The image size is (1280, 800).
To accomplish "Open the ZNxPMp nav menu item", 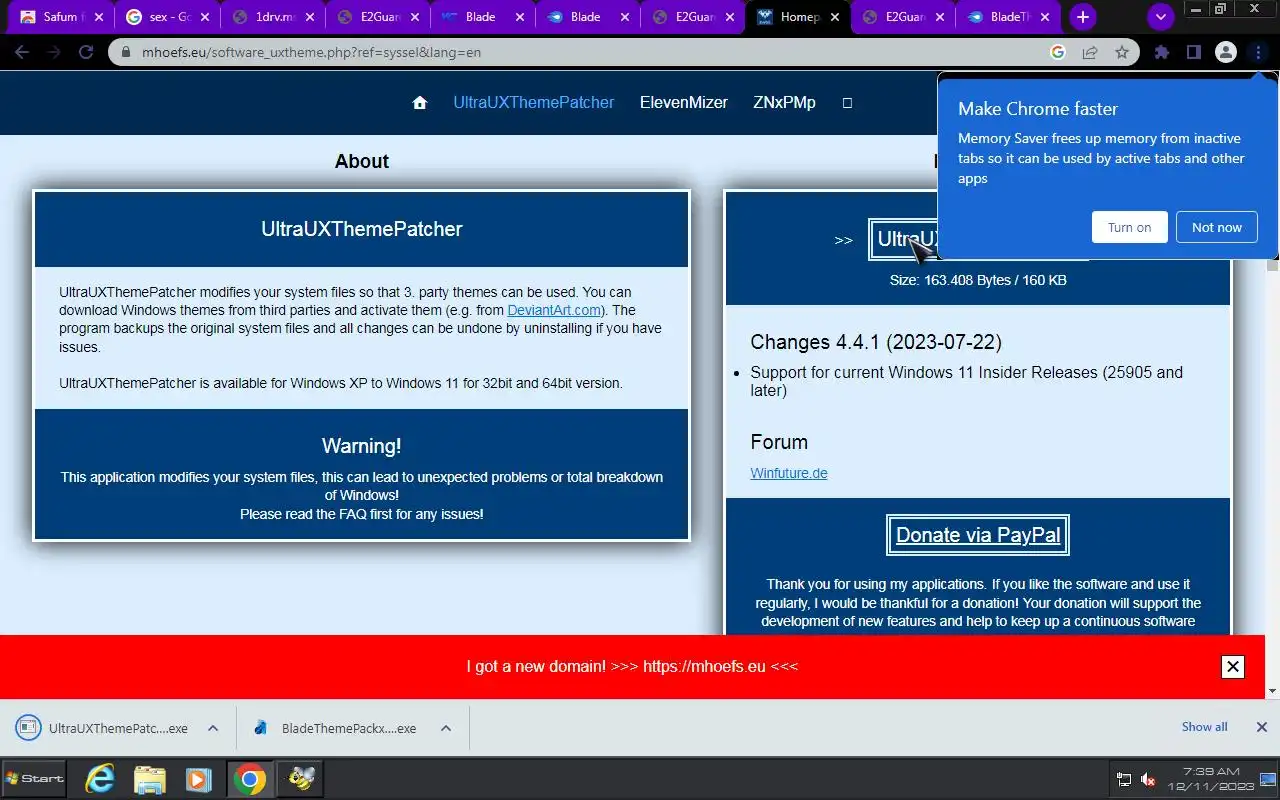I will pyautogui.click(x=784, y=102).
